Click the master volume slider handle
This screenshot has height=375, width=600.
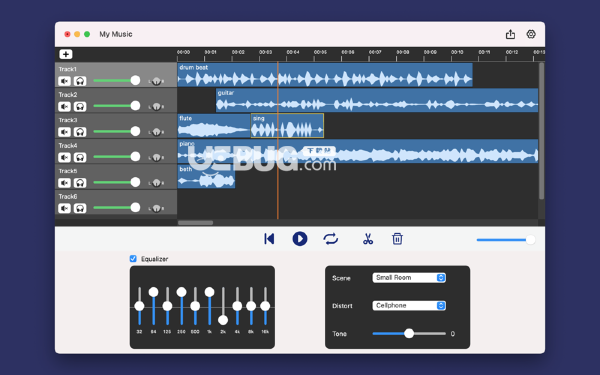click(x=530, y=240)
